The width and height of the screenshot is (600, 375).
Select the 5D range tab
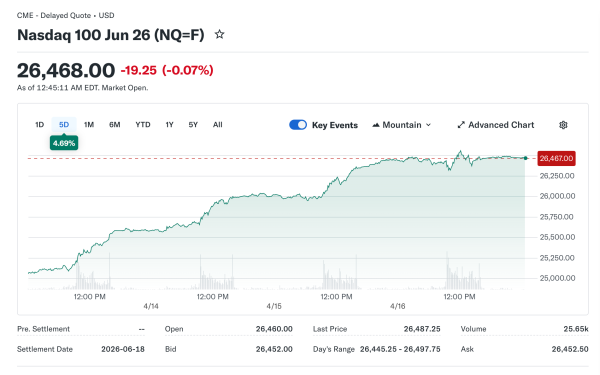[64, 124]
